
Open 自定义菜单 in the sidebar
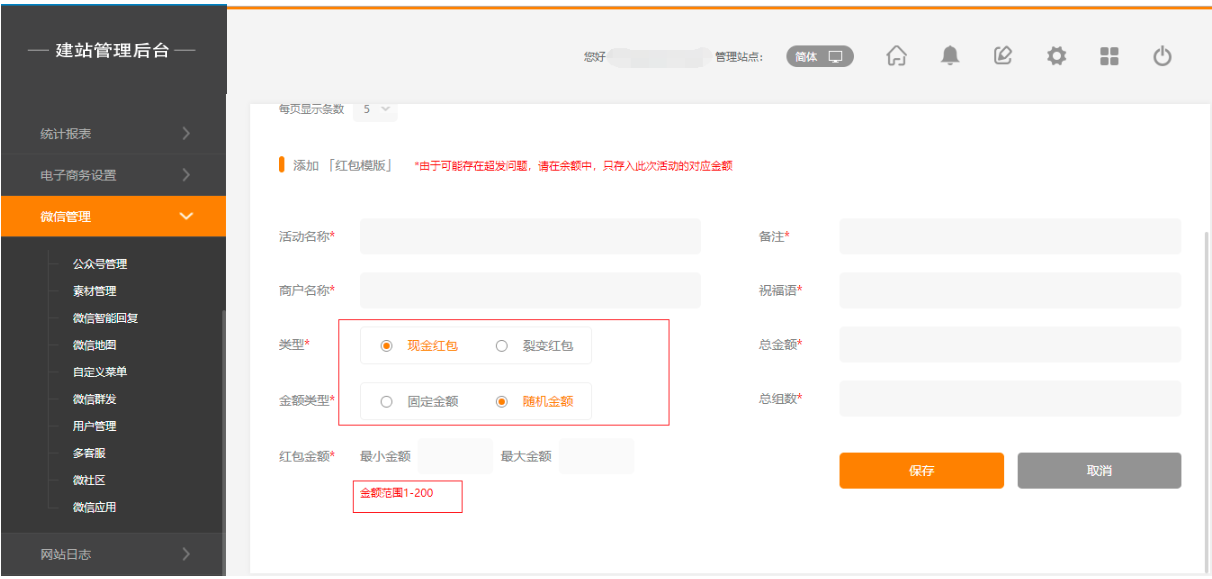click(100, 372)
